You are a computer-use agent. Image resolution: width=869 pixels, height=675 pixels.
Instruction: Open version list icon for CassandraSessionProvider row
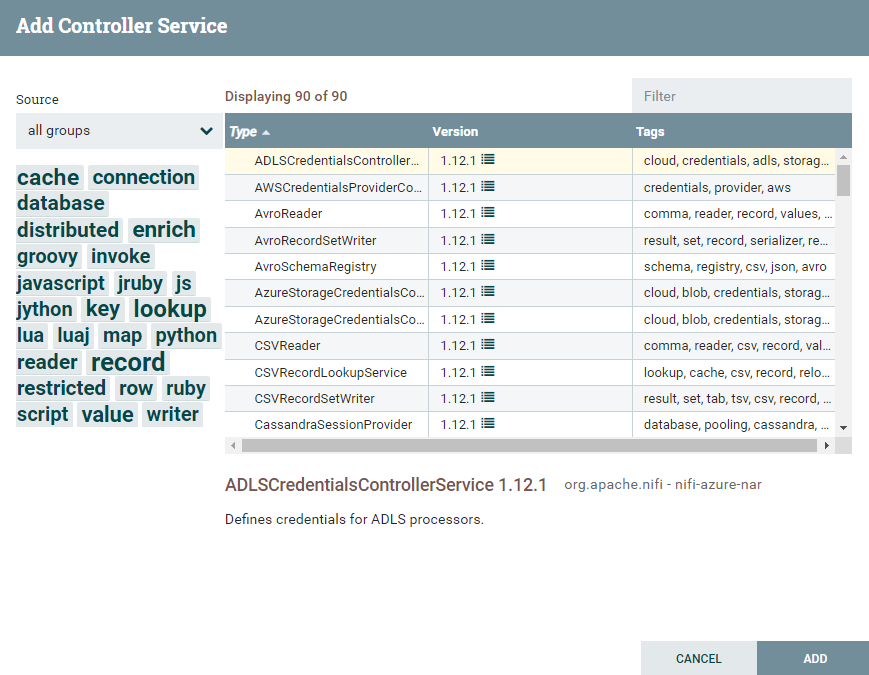click(x=488, y=423)
